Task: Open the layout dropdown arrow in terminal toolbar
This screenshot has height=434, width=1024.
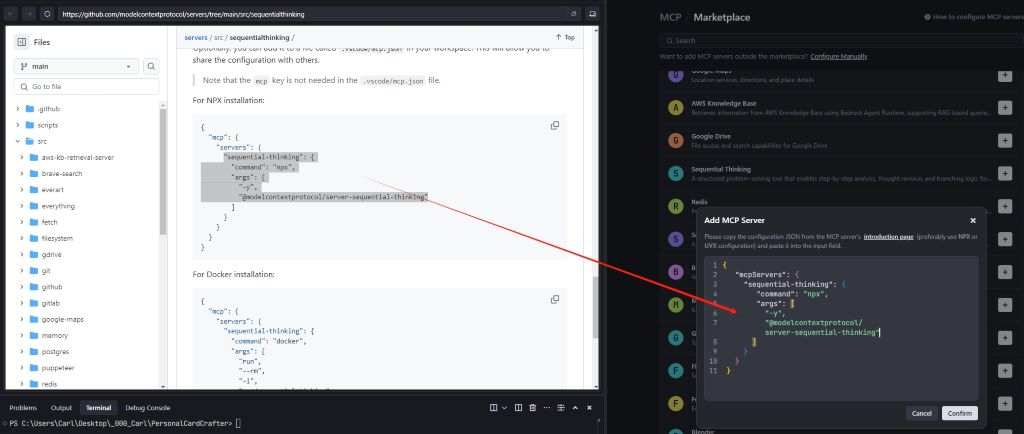Action: tap(504, 408)
